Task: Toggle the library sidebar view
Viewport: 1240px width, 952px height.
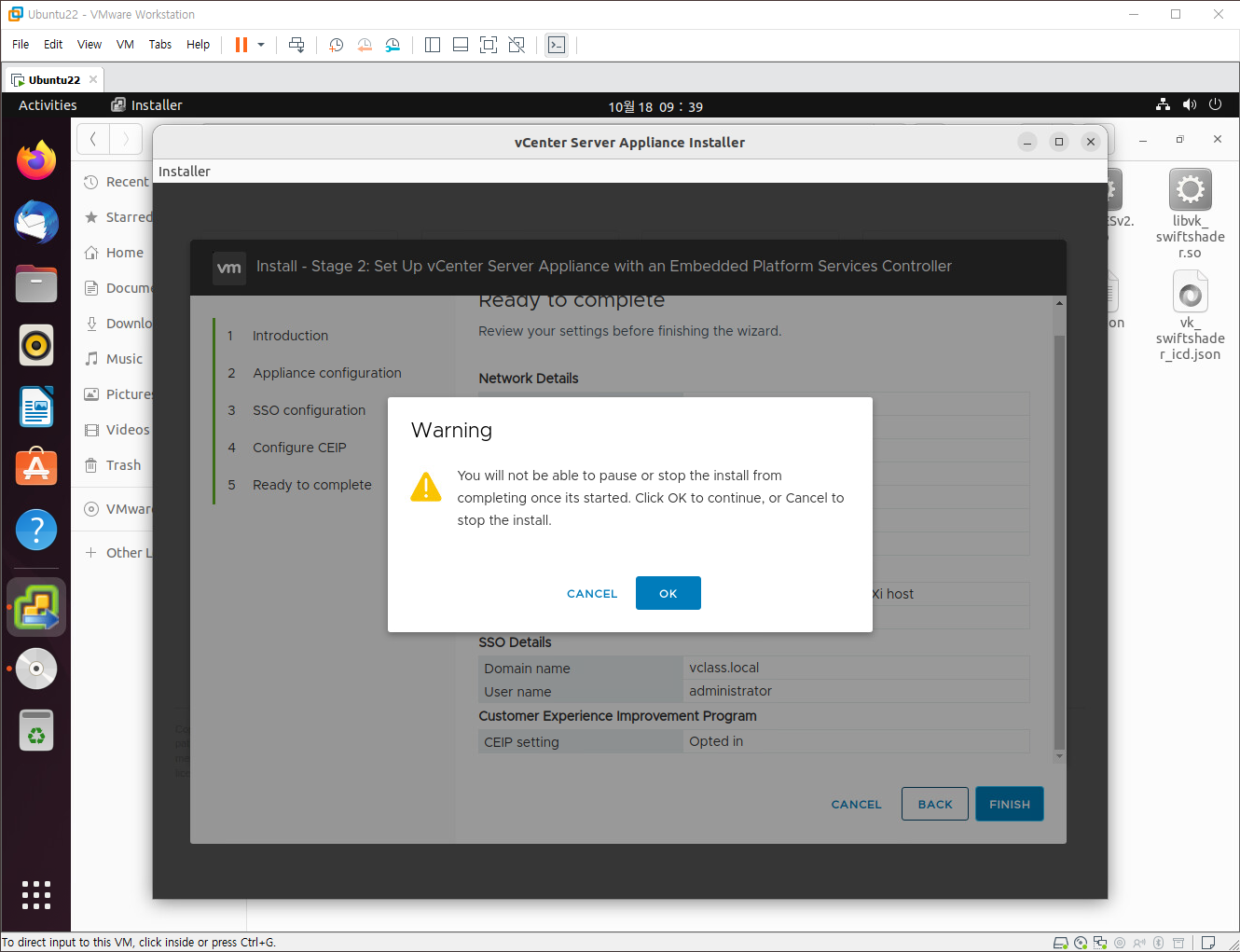Action: coord(433,45)
